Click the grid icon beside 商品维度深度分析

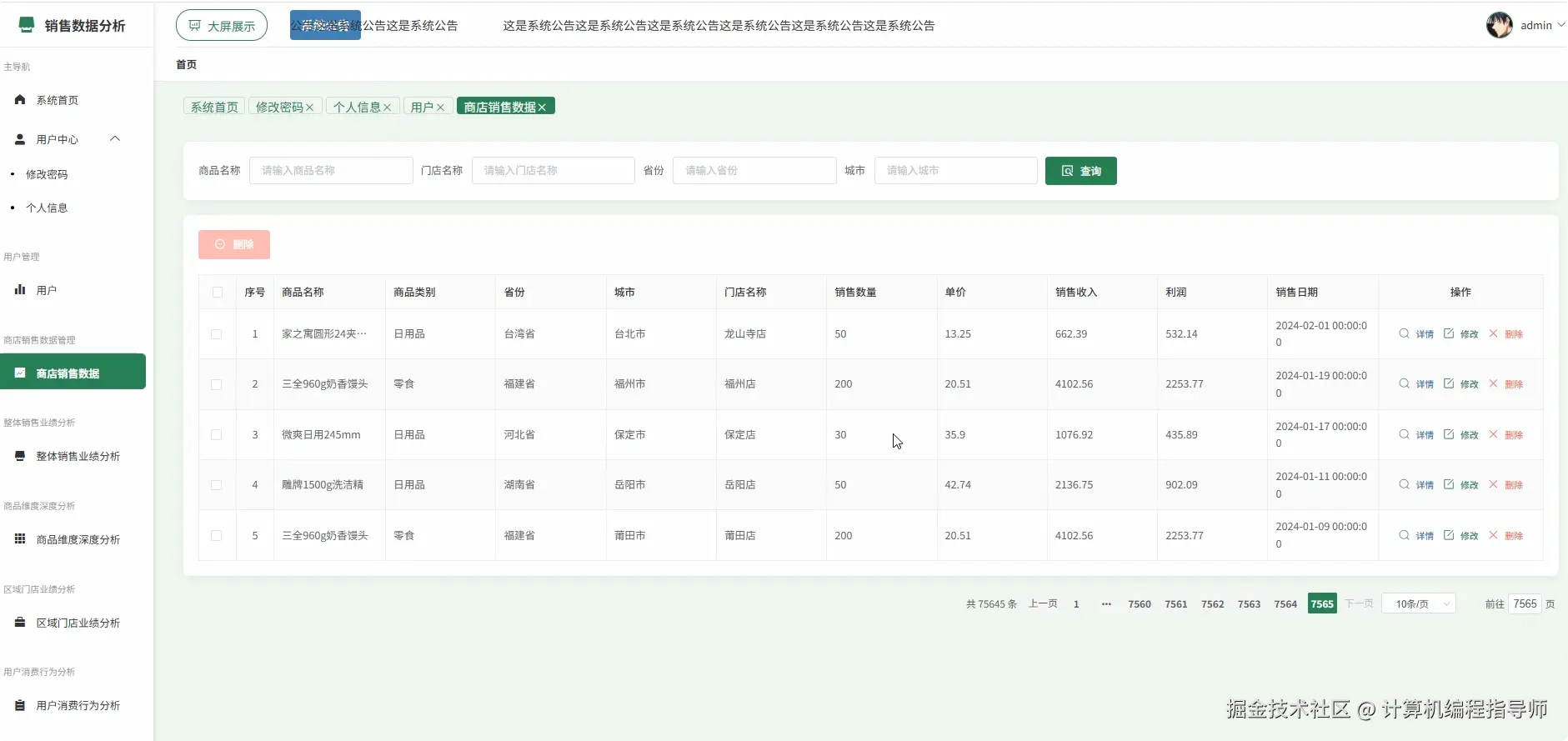20,539
